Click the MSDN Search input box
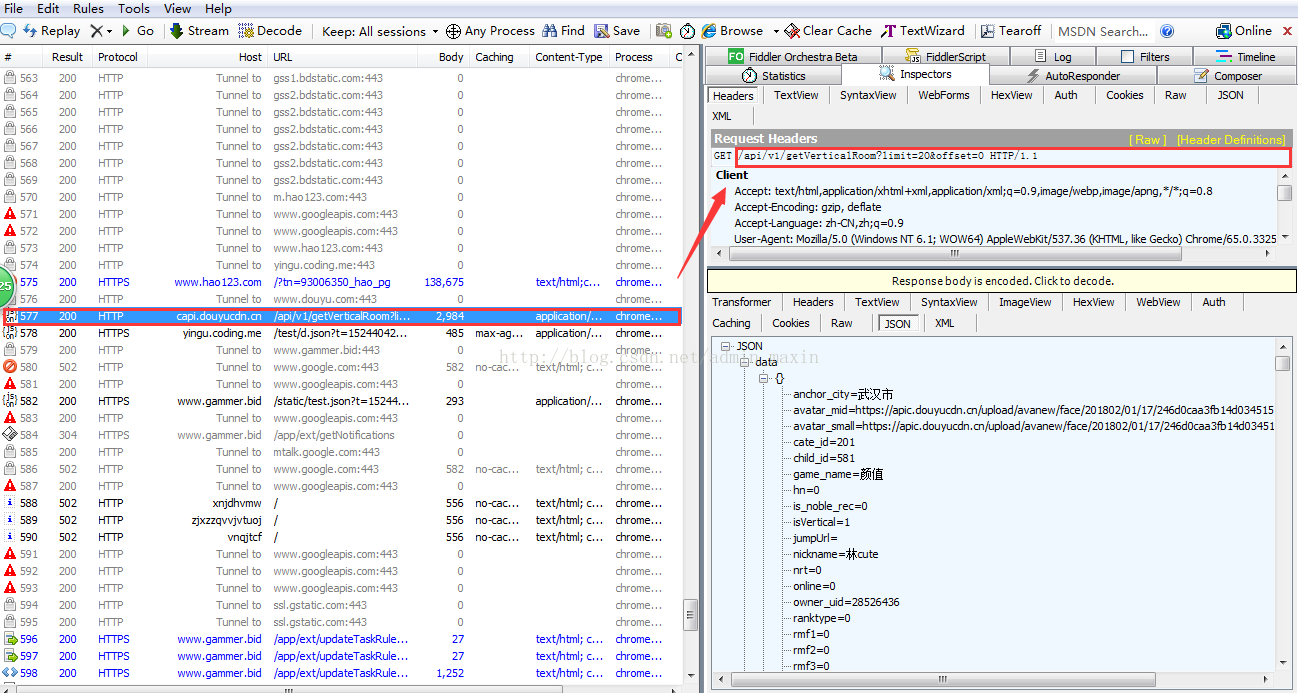The width and height of the screenshot is (1298, 693). (1102, 31)
